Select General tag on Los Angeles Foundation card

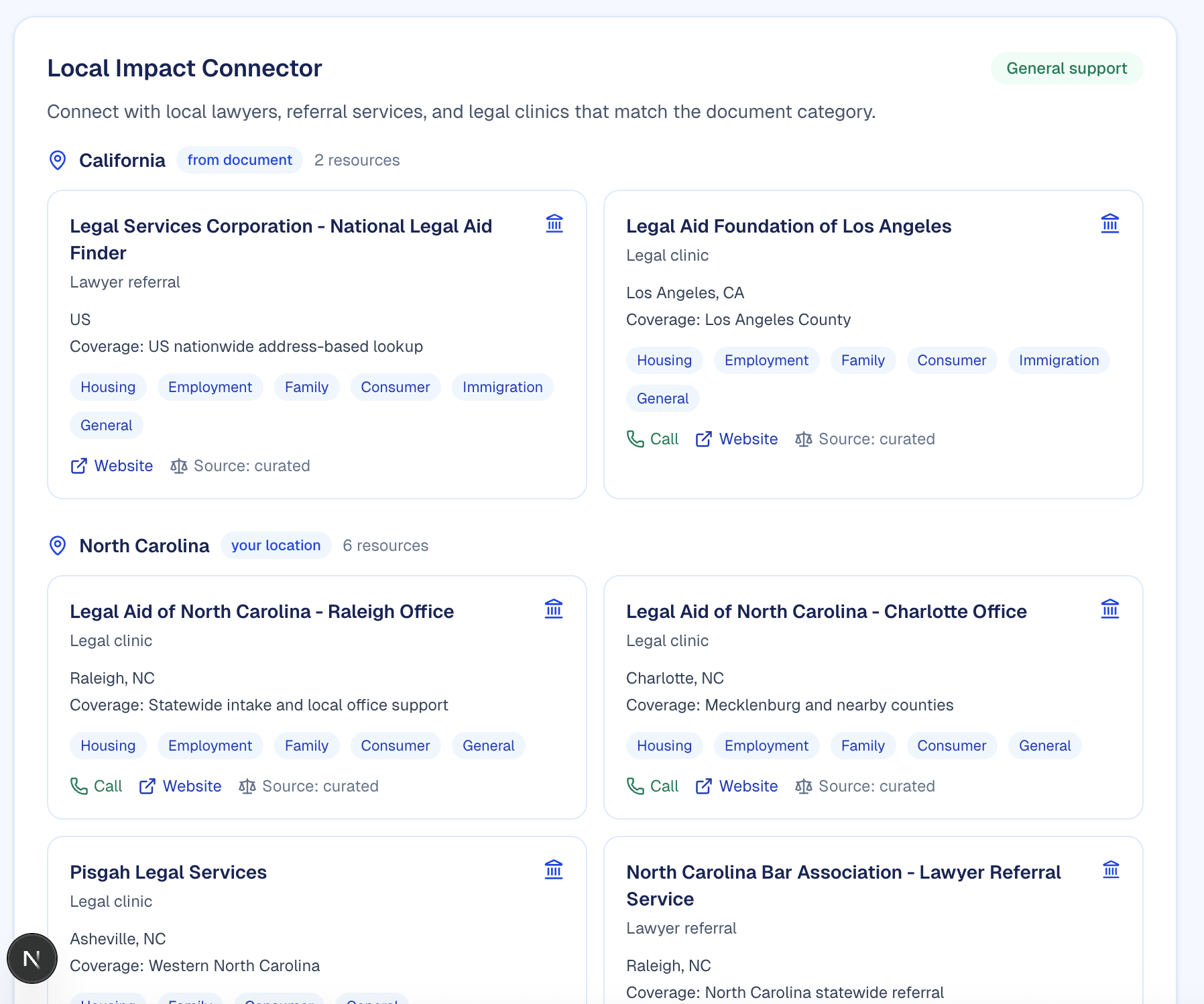pos(663,399)
